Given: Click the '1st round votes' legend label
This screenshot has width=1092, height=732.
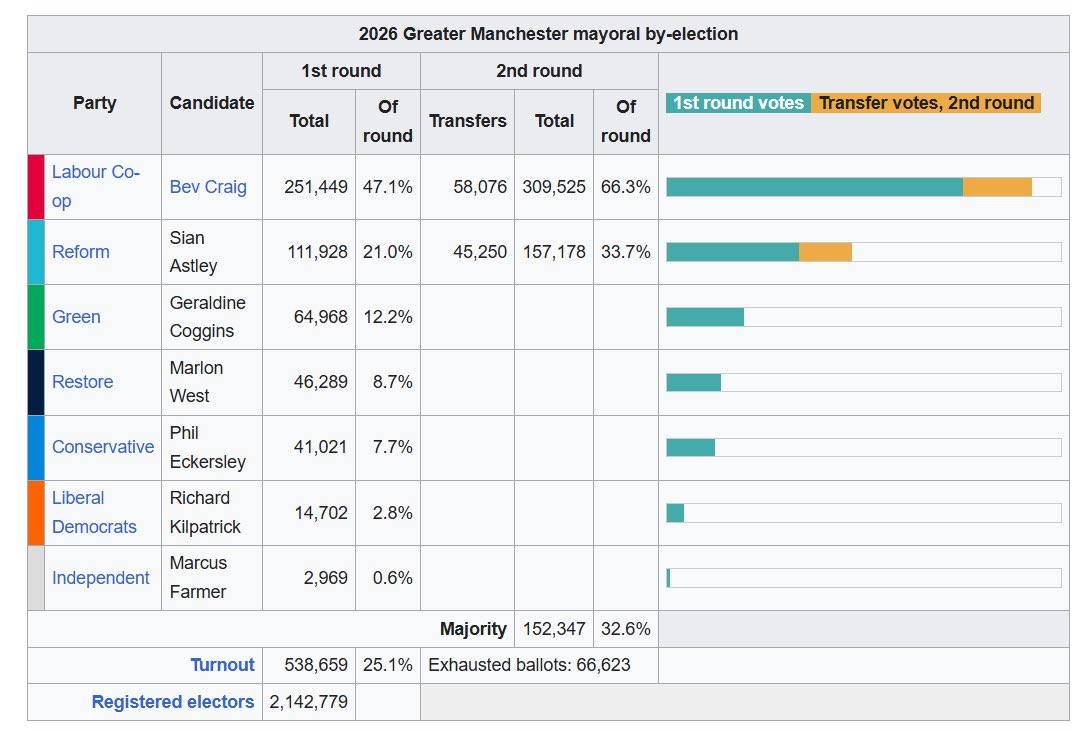Looking at the screenshot, I should pyautogui.click(x=738, y=103).
